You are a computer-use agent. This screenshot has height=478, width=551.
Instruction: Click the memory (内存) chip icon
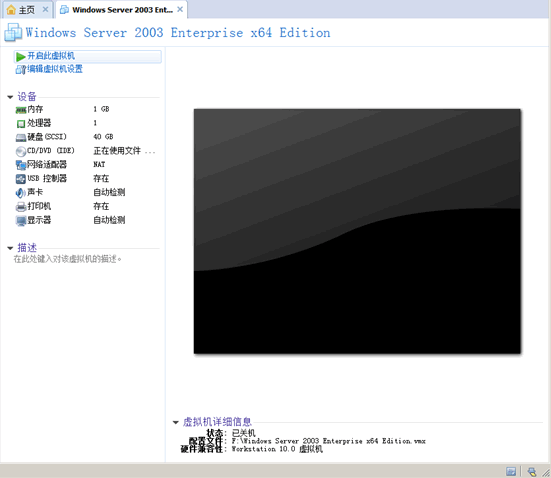click(x=21, y=110)
